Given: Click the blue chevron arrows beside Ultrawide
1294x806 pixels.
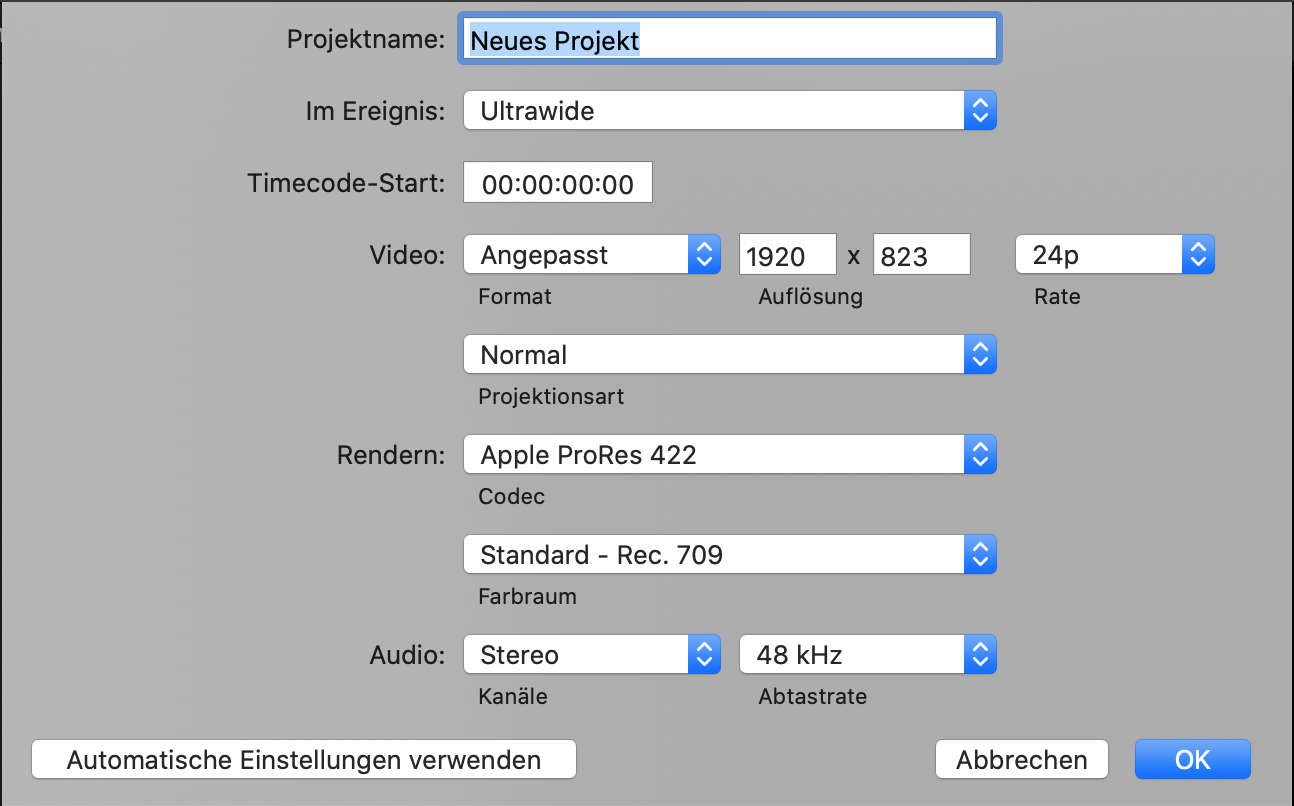Looking at the screenshot, I should tap(980, 111).
